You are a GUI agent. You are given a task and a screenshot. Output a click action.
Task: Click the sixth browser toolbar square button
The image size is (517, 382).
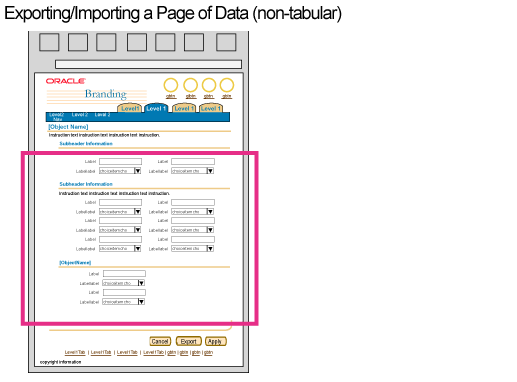194,42
